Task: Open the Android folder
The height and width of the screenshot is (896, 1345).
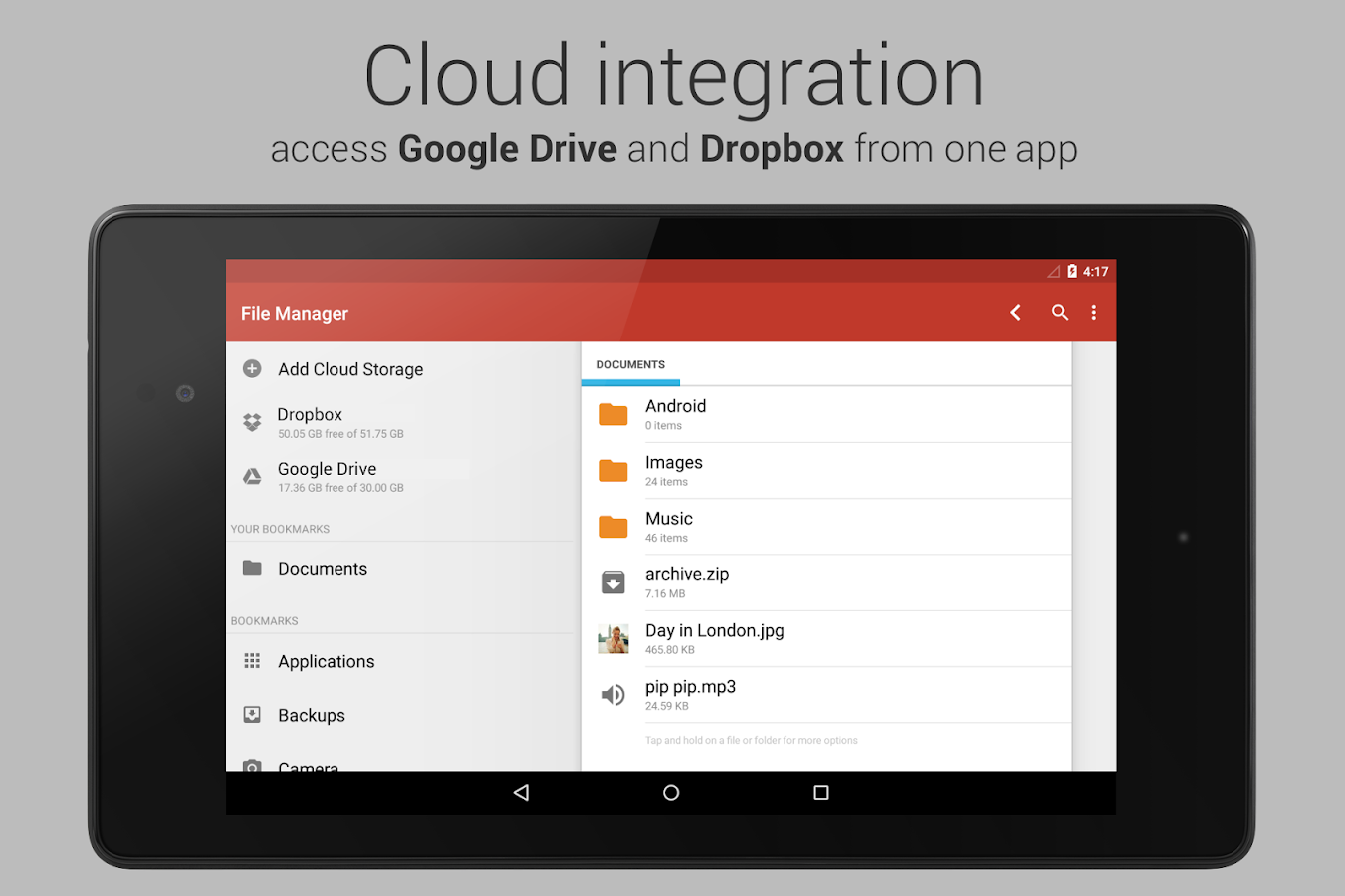Action: [x=826, y=415]
